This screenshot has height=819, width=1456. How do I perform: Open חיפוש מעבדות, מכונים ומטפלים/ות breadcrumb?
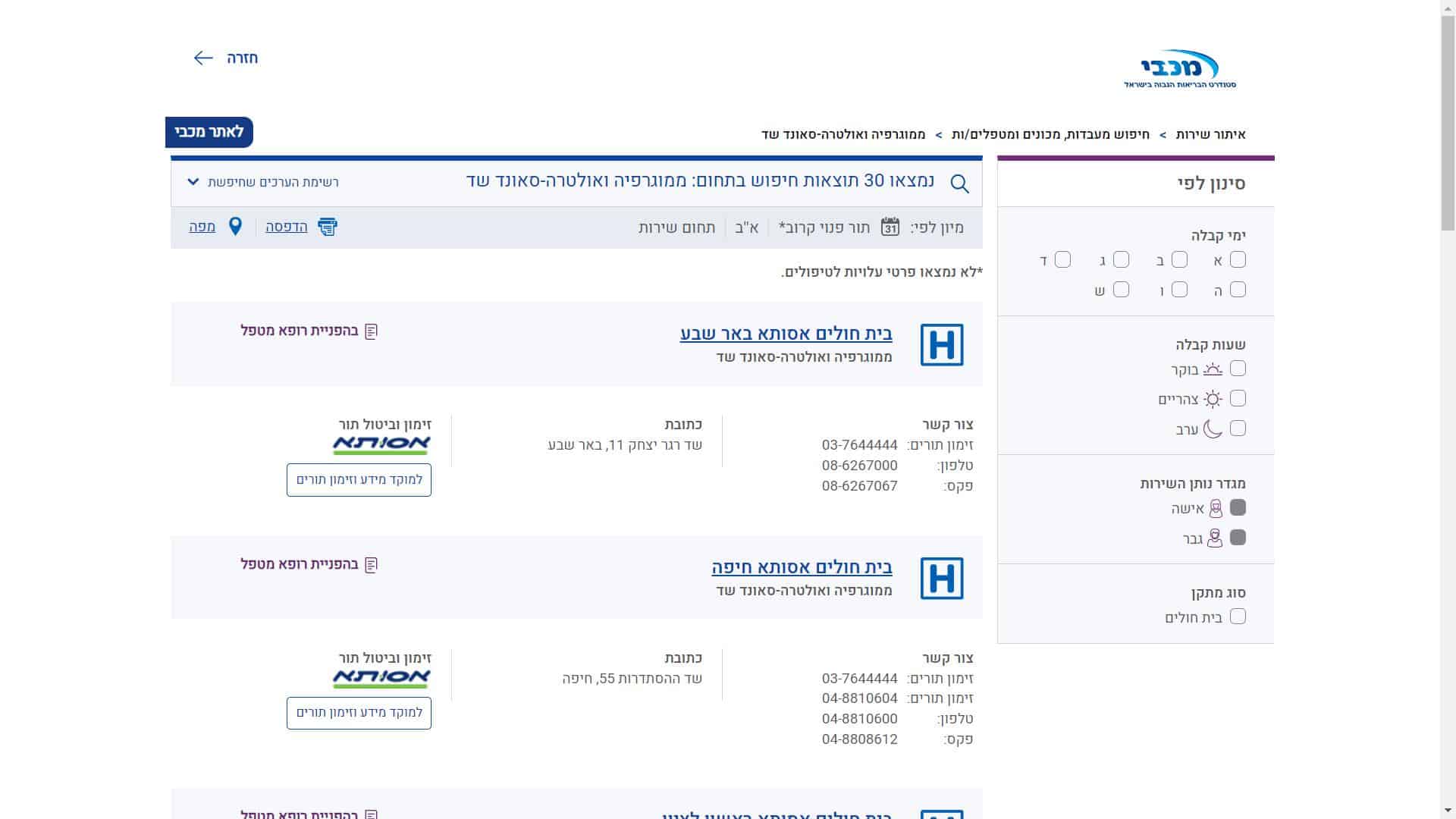coord(1050,134)
